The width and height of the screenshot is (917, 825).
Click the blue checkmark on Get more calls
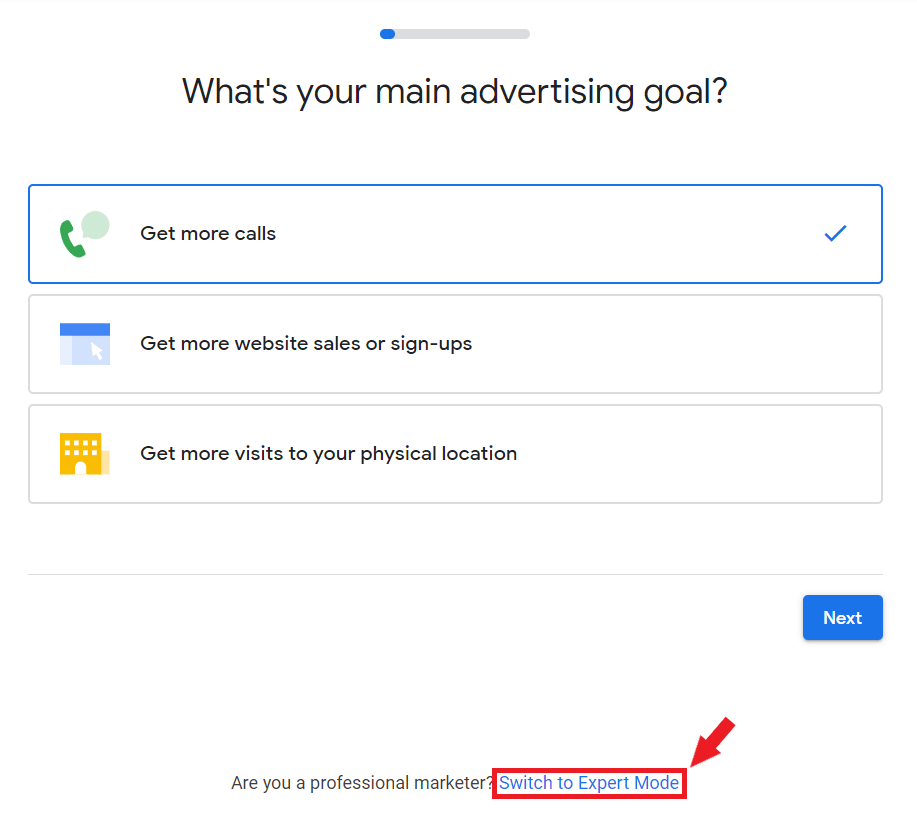pyautogui.click(x=835, y=234)
